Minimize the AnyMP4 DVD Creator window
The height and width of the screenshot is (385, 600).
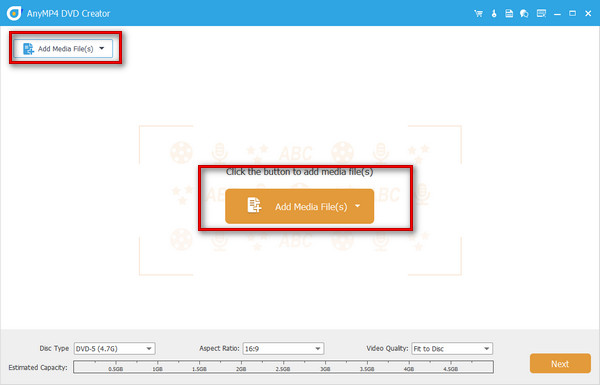[x=557, y=14]
